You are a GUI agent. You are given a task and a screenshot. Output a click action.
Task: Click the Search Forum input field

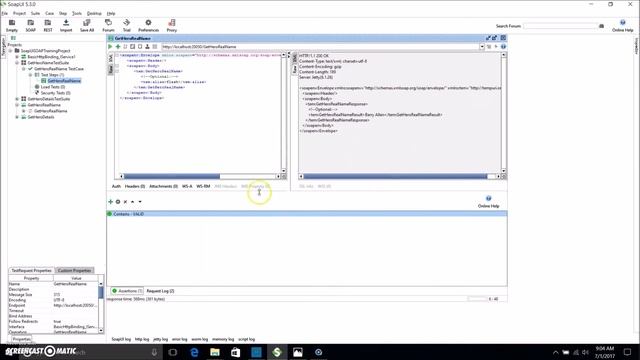560,26
